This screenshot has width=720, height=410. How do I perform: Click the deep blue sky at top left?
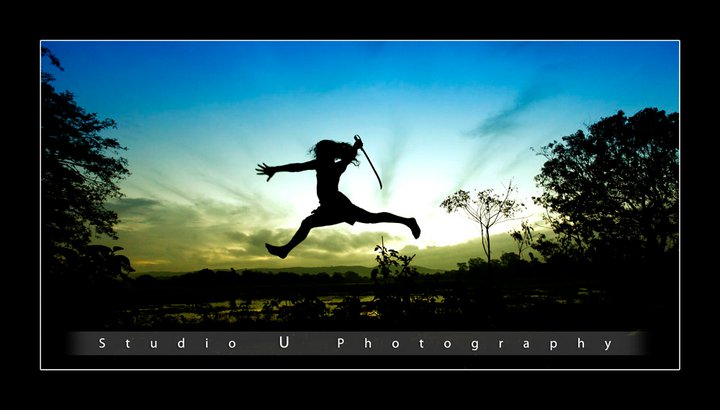150,70
